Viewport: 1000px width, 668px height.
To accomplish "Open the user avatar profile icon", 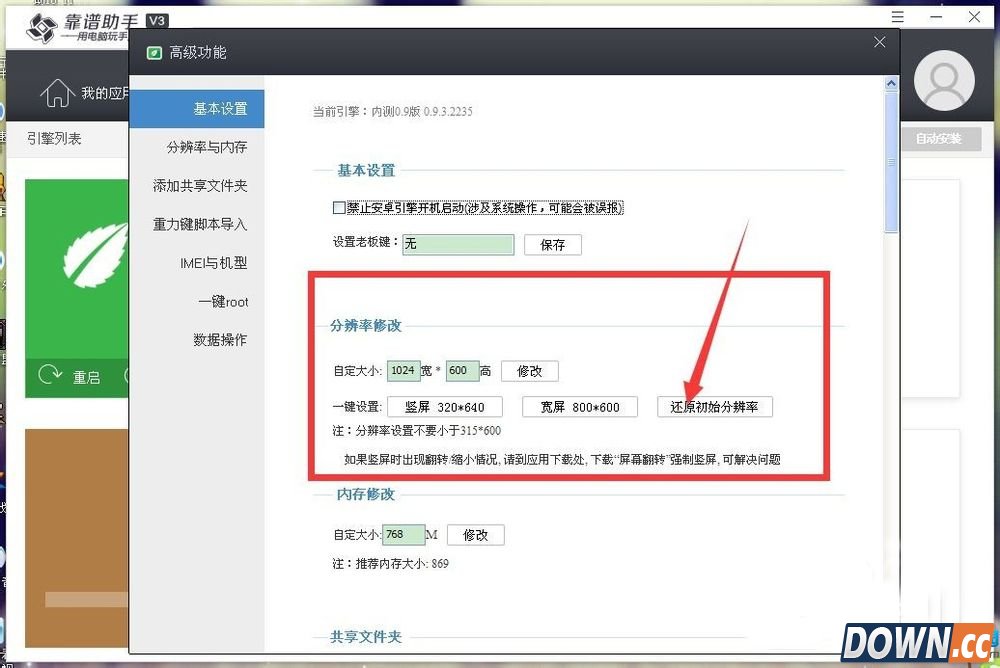I will coord(944,79).
